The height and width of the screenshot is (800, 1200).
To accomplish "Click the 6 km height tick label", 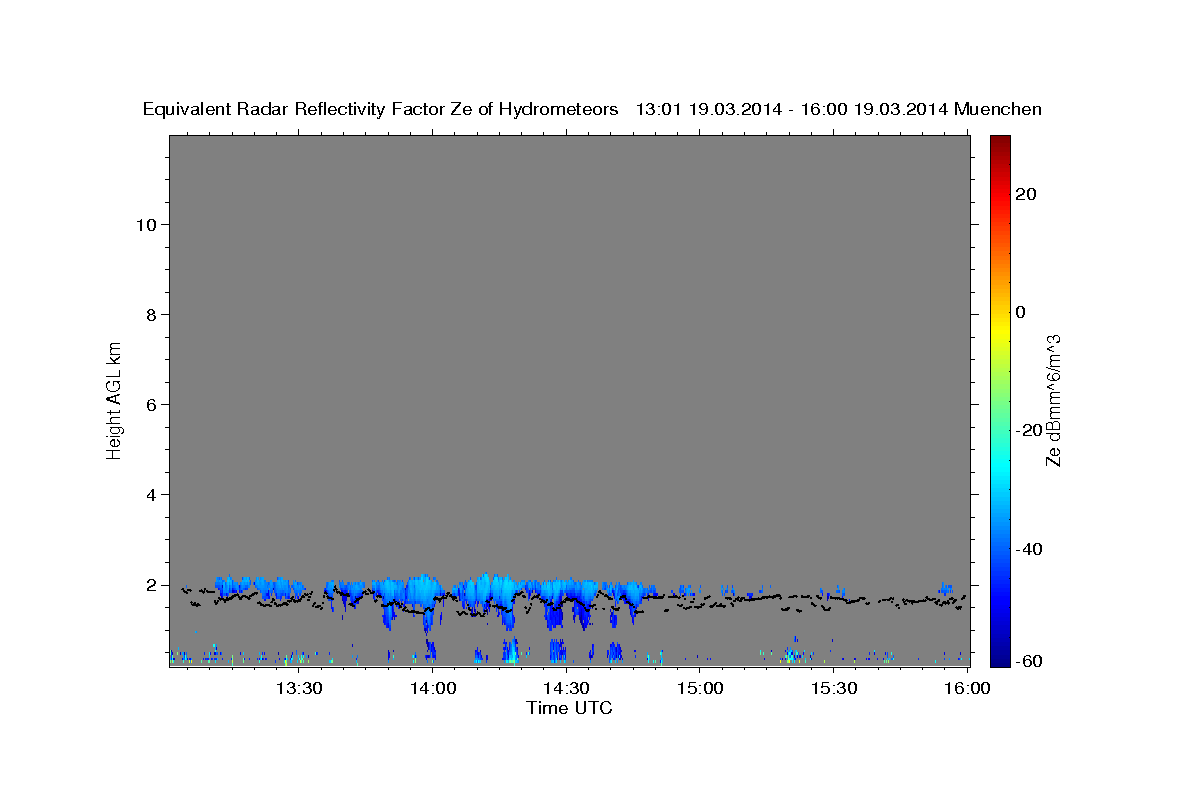I will (151, 405).
